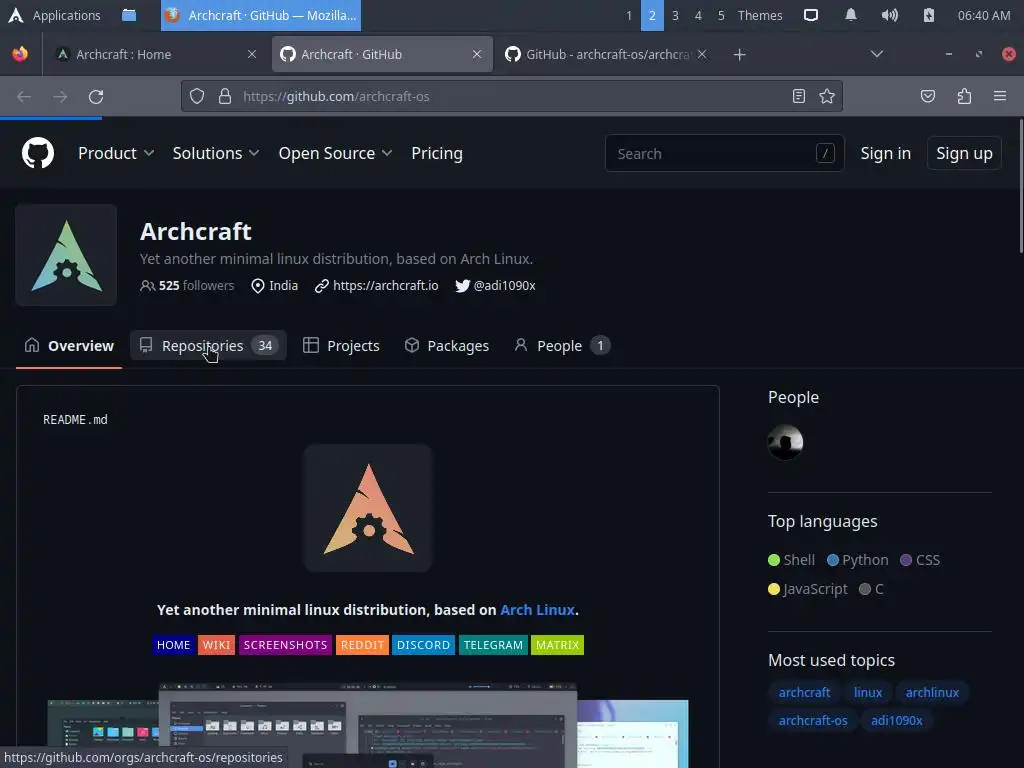The width and height of the screenshot is (1024, 768).
Task: Reload the page with refresh icon
Action: (96, 97)
